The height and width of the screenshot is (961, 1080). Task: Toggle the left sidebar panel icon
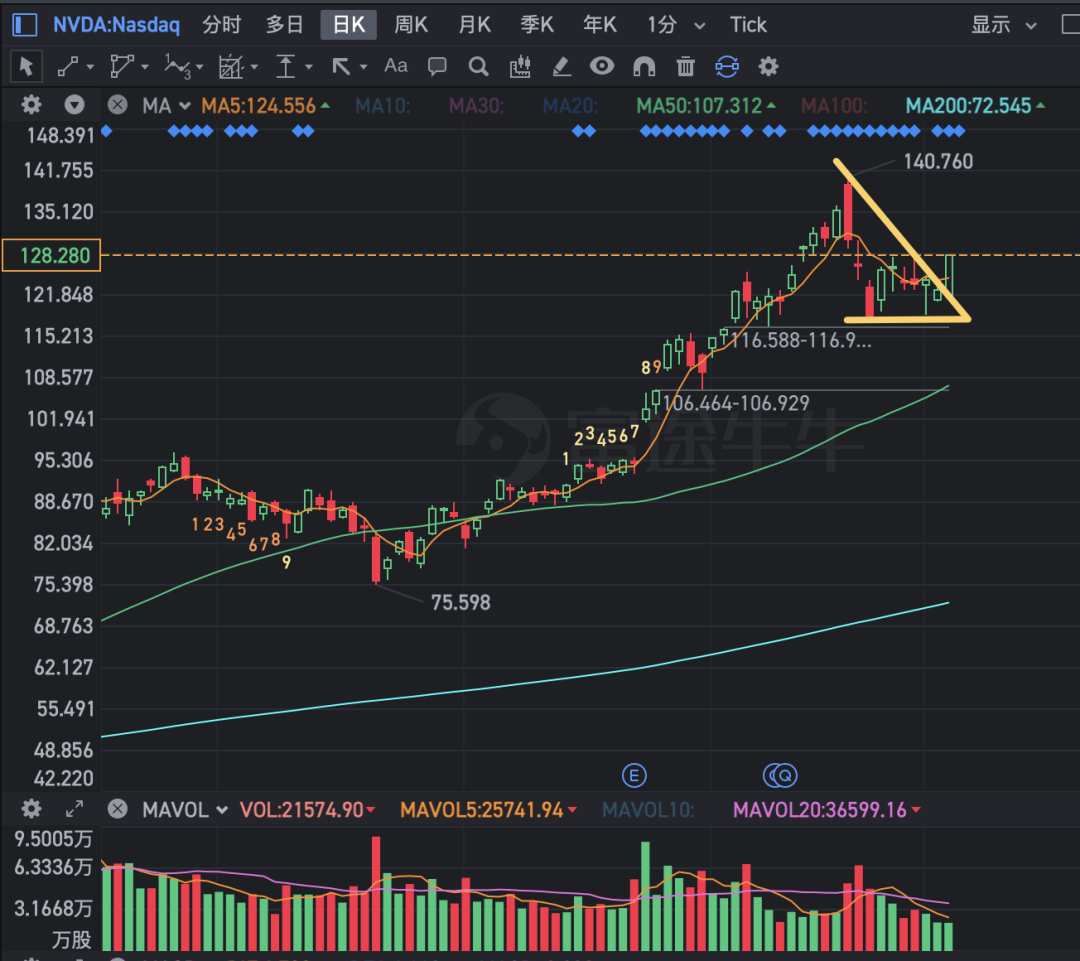25,25
